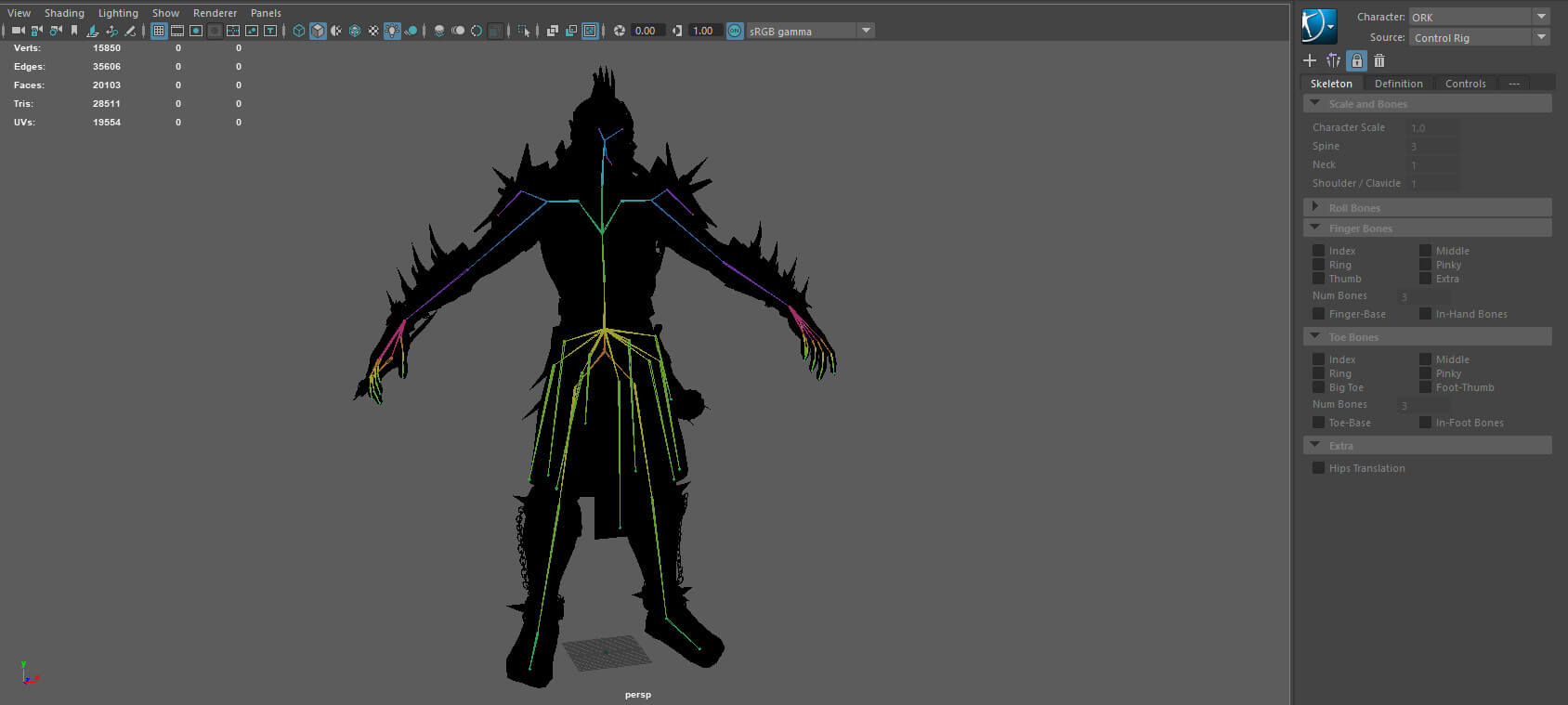Collapse the Toe Bones section
1568x705 pixels.
1427,336
